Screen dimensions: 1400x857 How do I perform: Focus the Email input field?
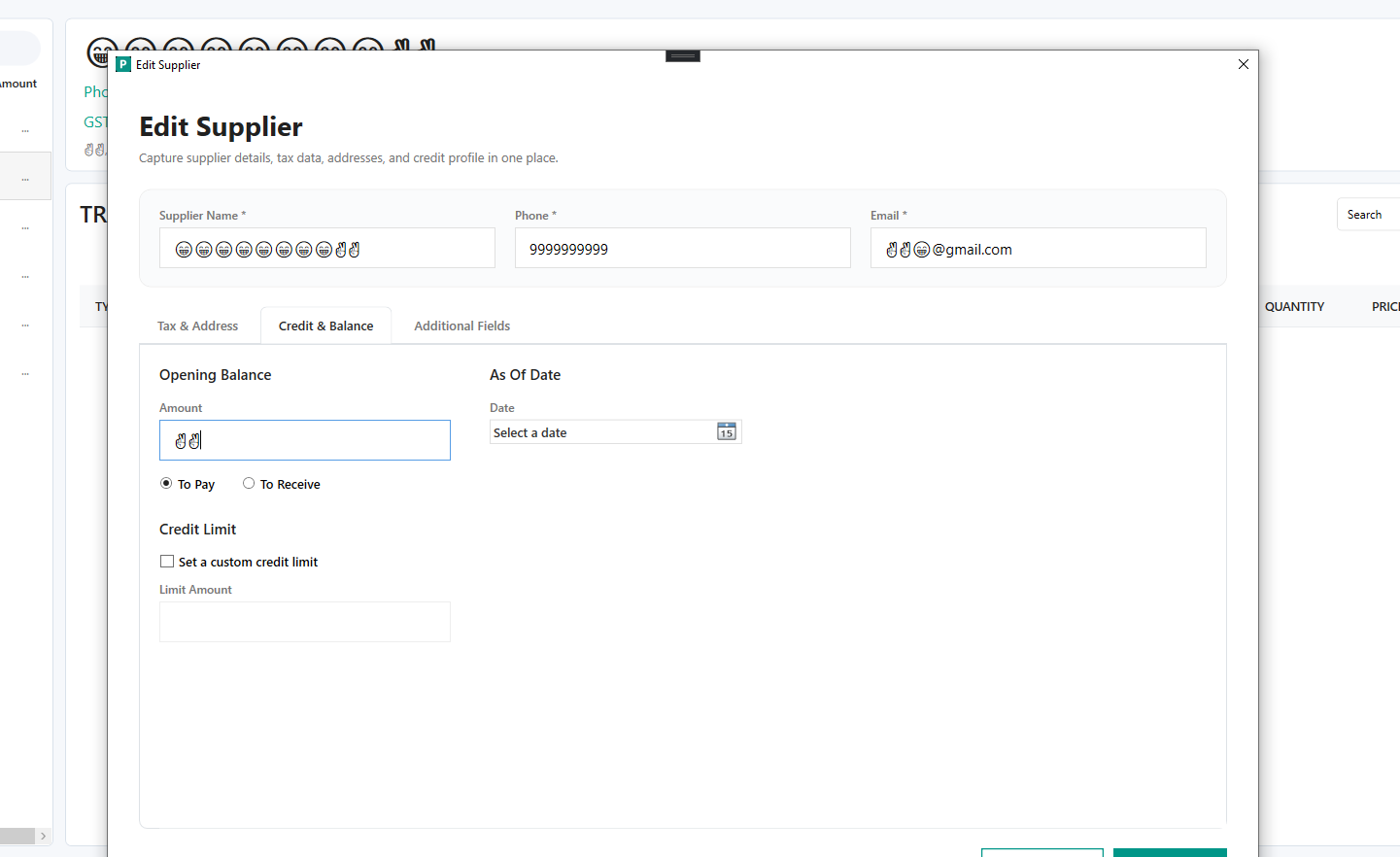click(x=1038, y=249)
